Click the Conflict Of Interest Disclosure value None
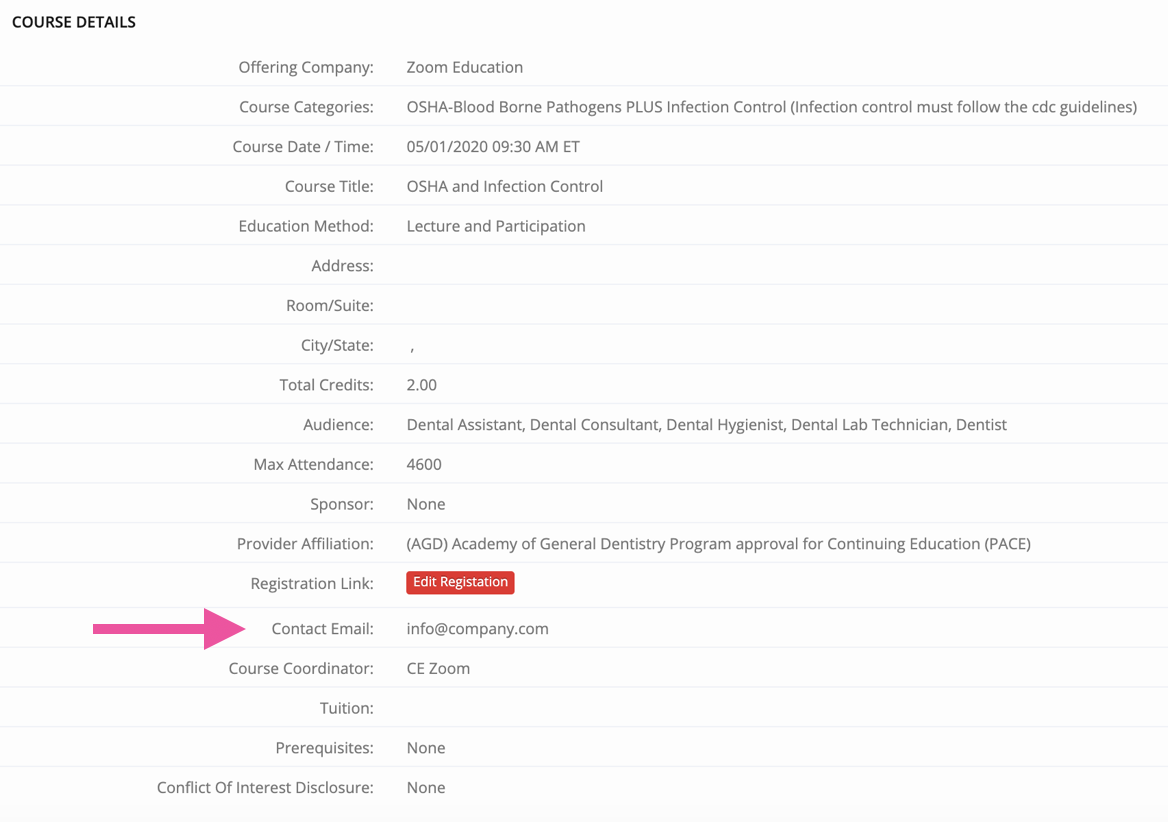 [x=426, y=787]
